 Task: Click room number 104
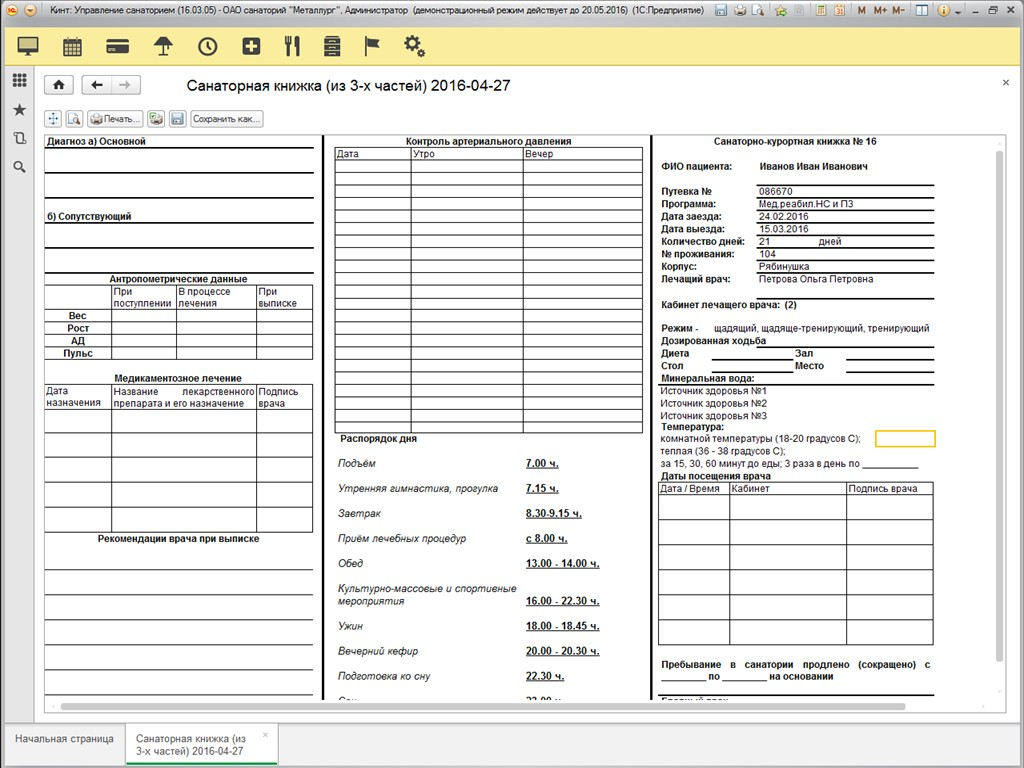tap(767, 254)
